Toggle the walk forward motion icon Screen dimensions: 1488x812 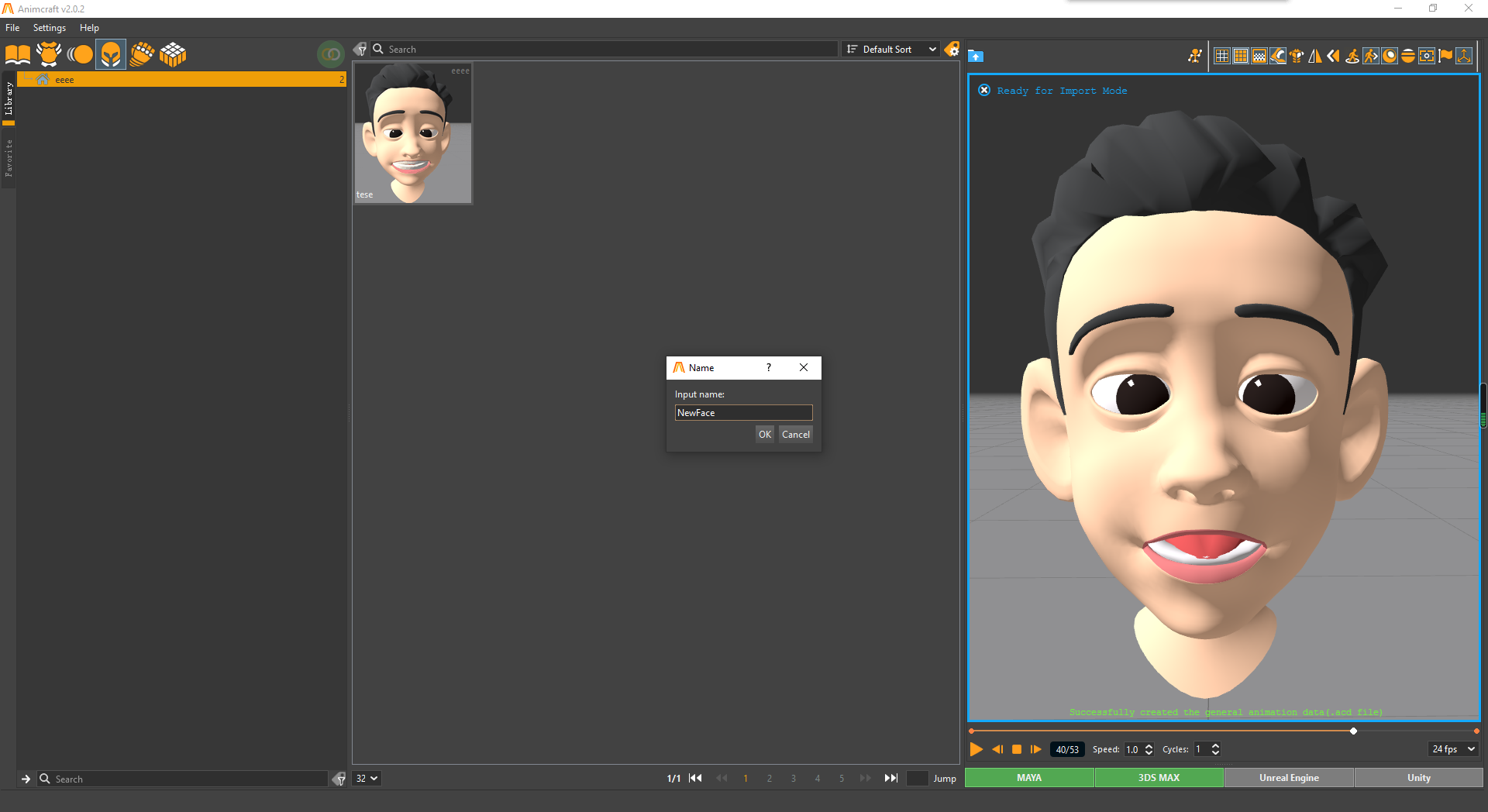click(1371, 56)
